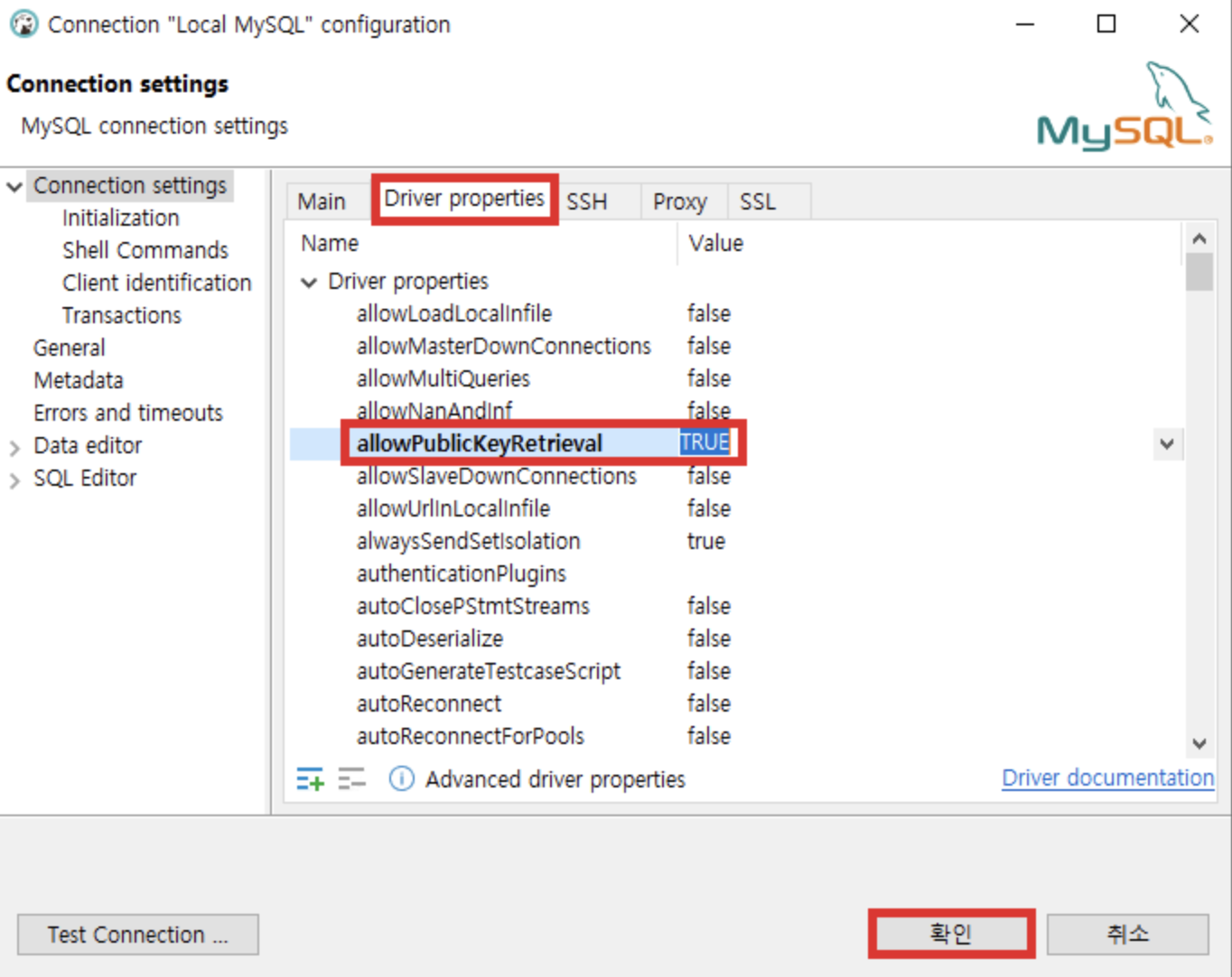Open the Main tab

point(322,201)
